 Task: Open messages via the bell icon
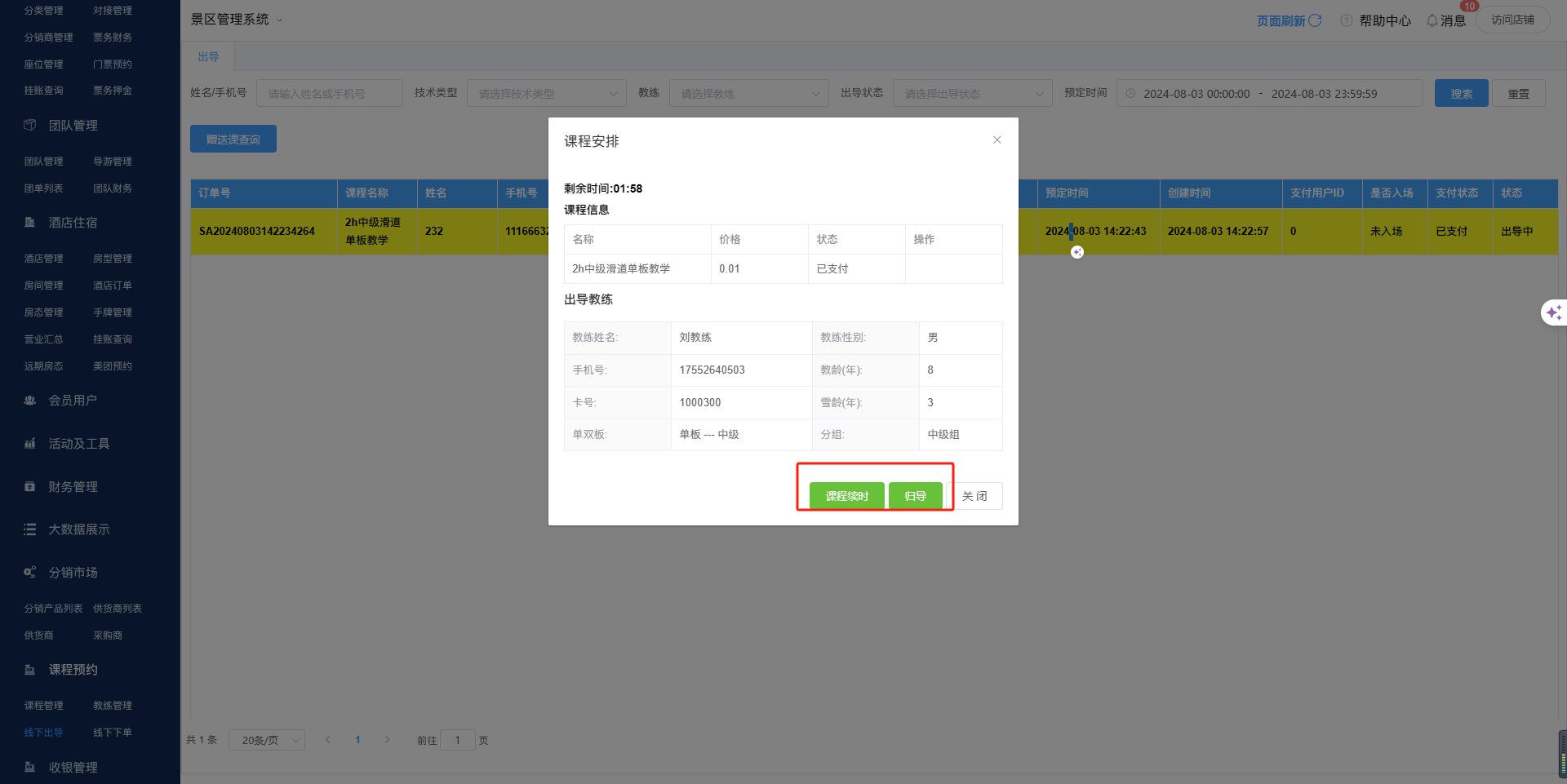(x=1432, y=20)
